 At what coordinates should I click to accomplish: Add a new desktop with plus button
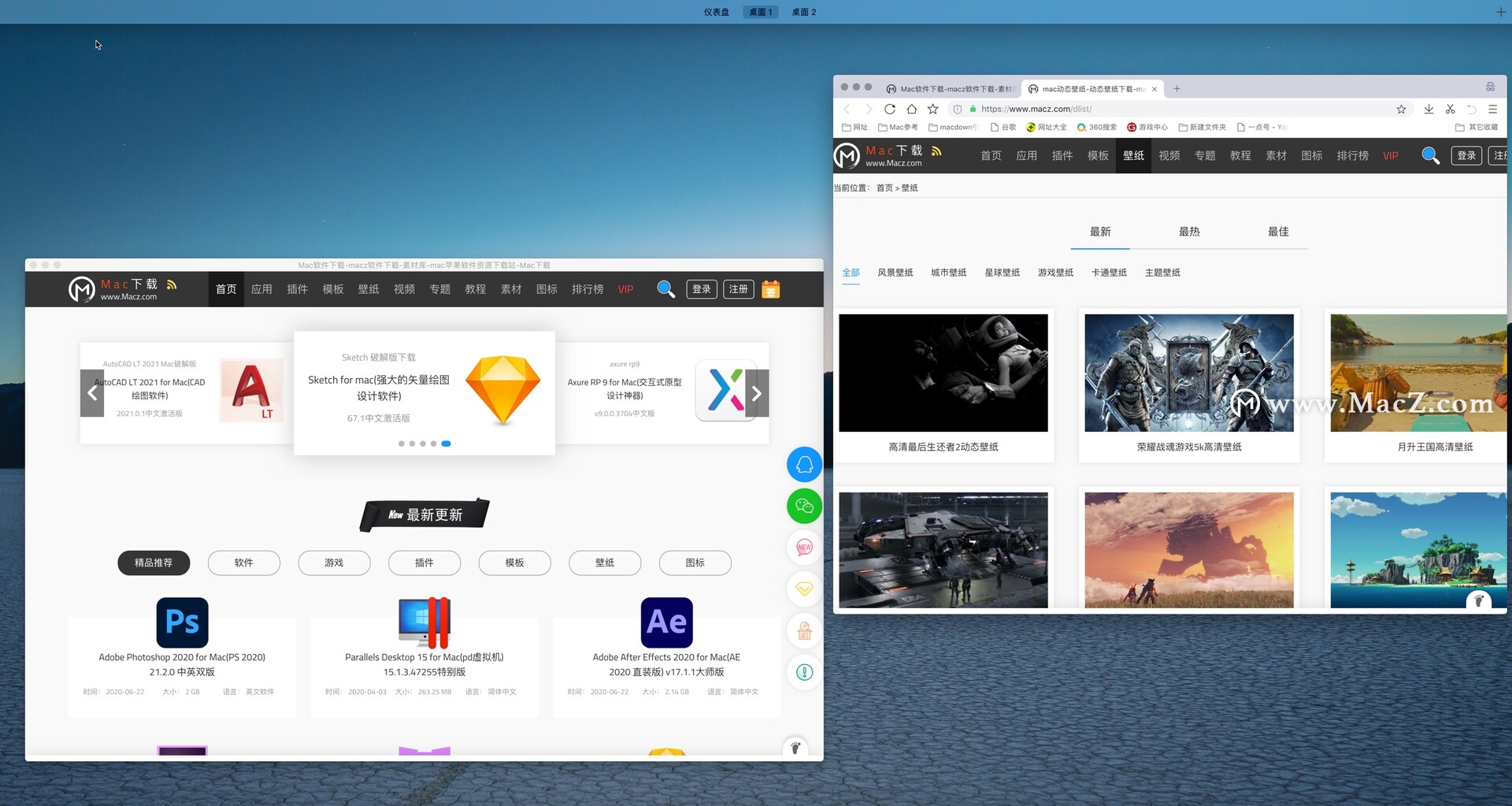click(1500, 12)
